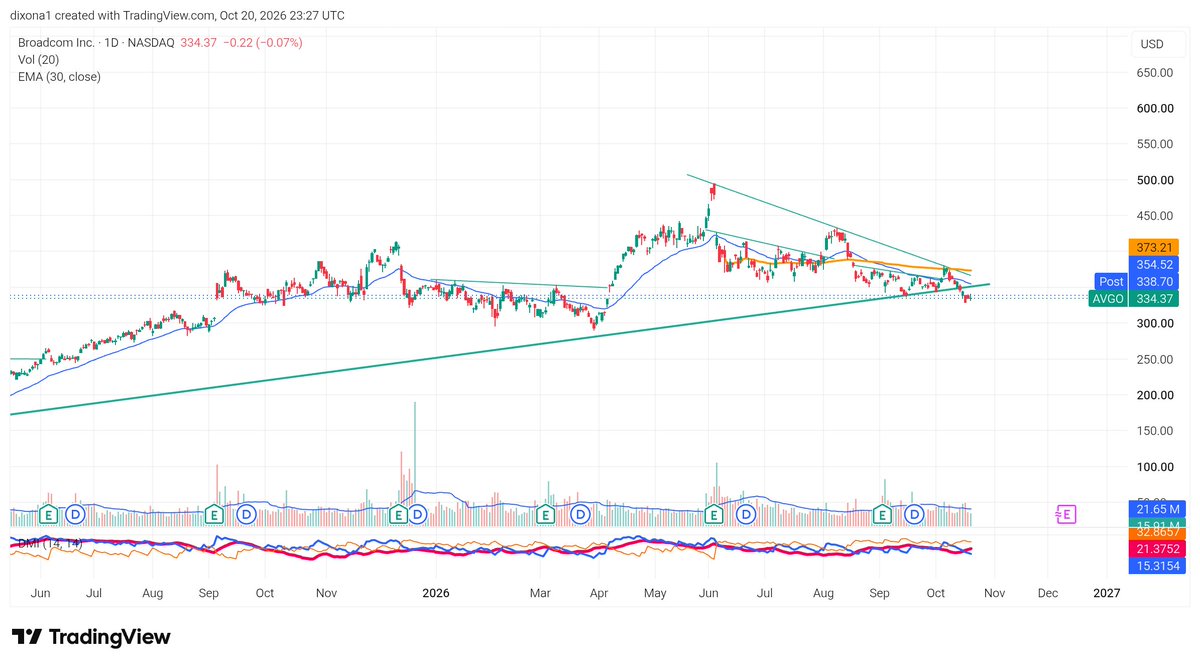
Task: Click the May label on time axis
Action: tap(655, 593)
